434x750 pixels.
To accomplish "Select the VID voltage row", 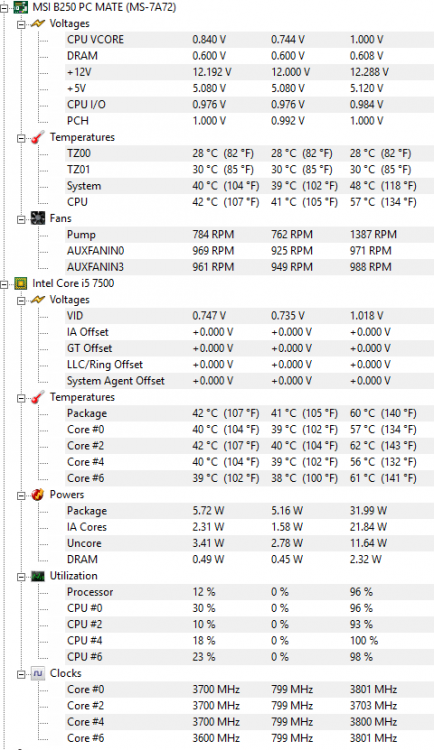I will pos(249,316).
